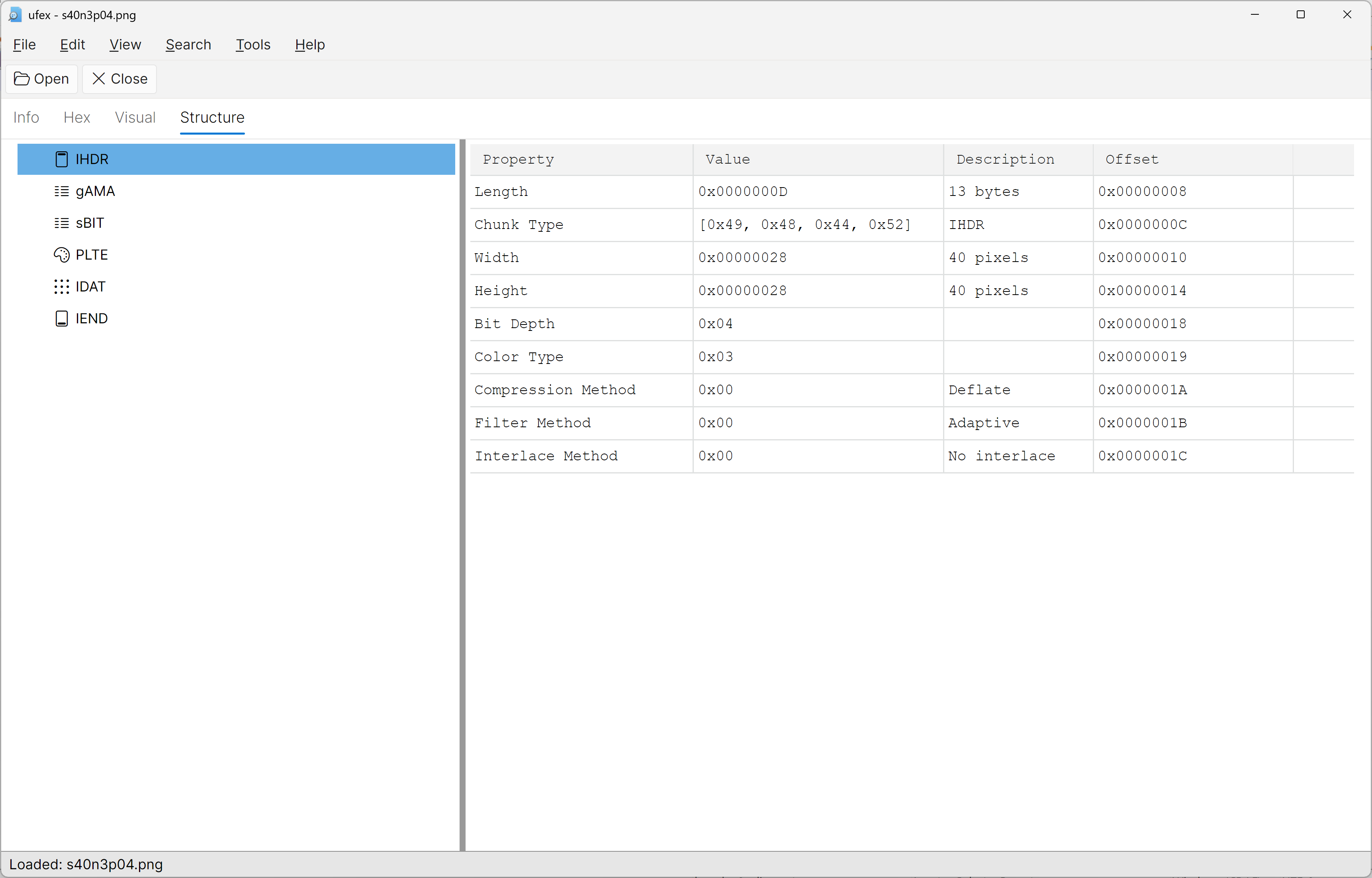Click the Offset column header
The image size is (1372, 878).
(1131, 160)
